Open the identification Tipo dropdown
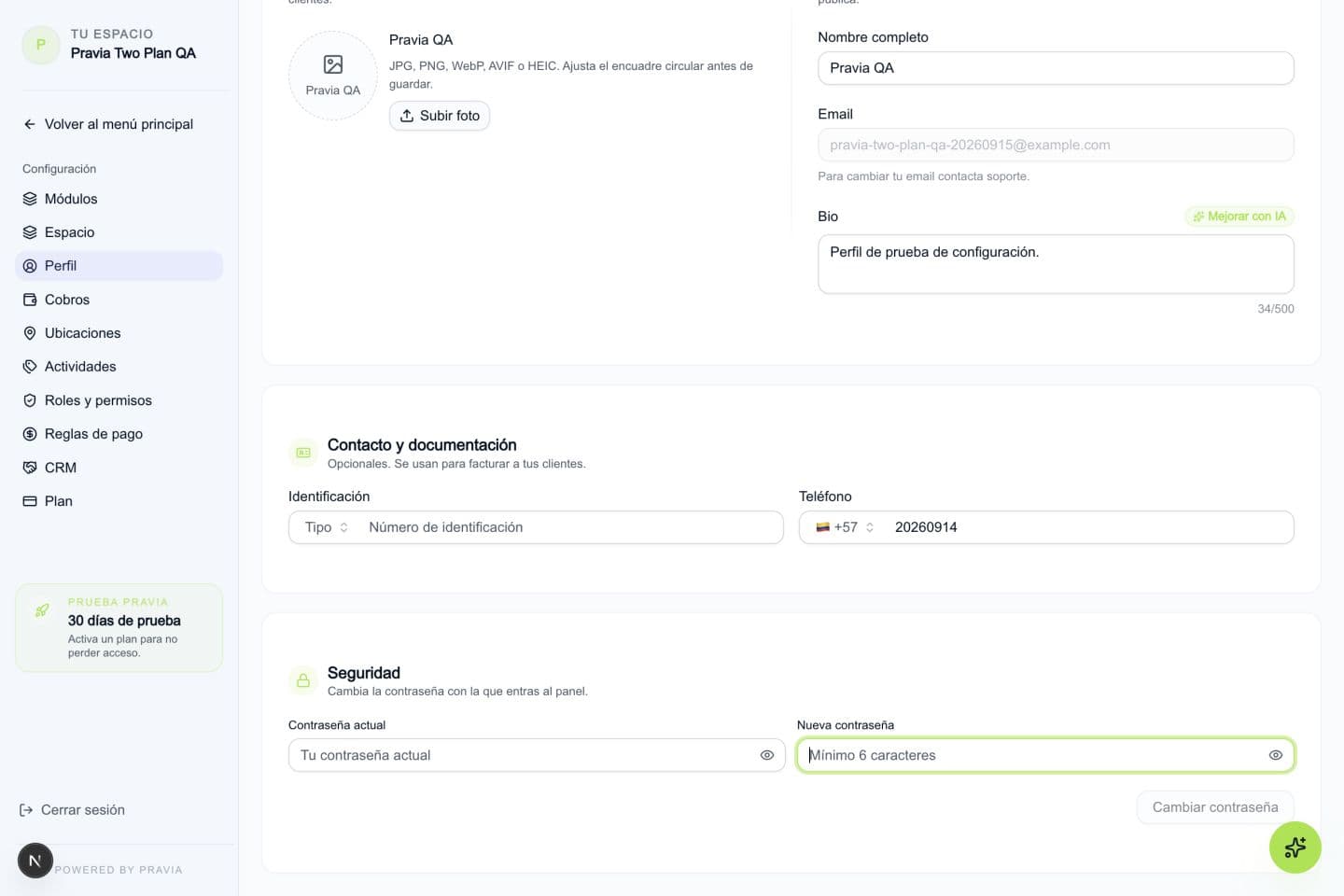 point(327,527)
